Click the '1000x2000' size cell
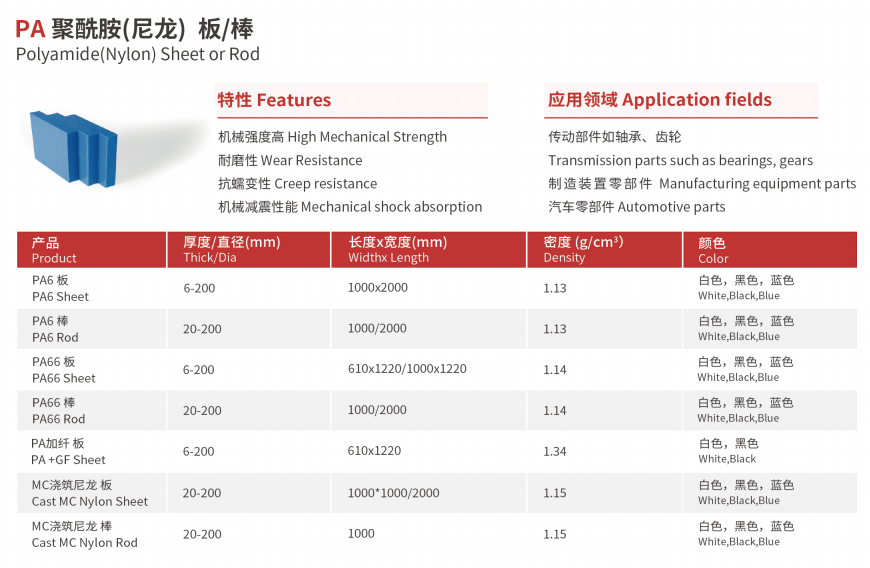 (378, 287)
